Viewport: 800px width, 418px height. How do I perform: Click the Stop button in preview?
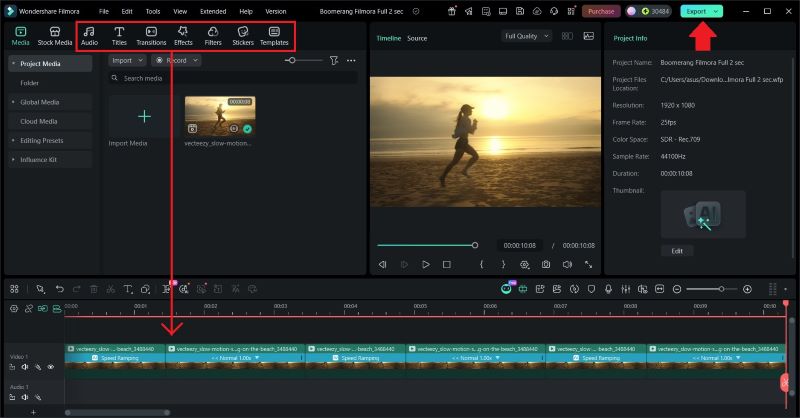[446, 264]
